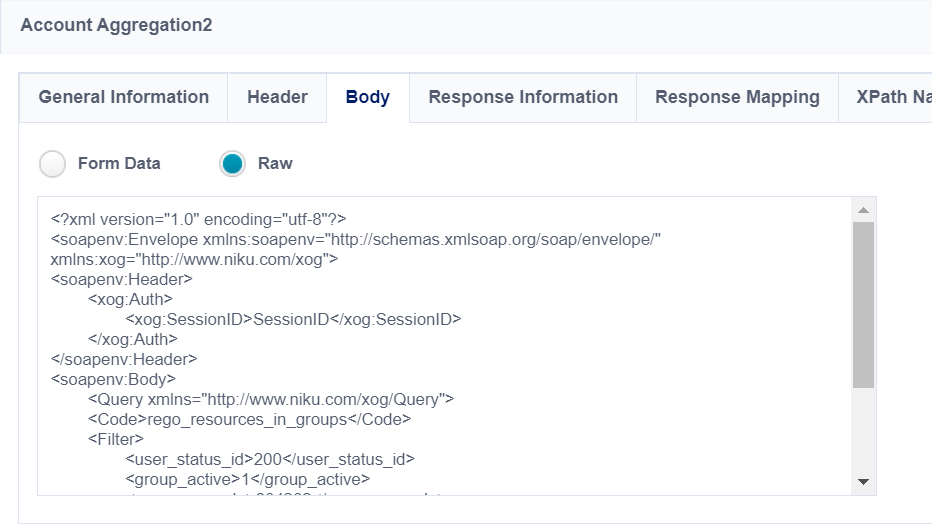Screen dimensions: 932x525
Task: Click the grey scrollbar thumb of body editor
Action: pos(864,304)
